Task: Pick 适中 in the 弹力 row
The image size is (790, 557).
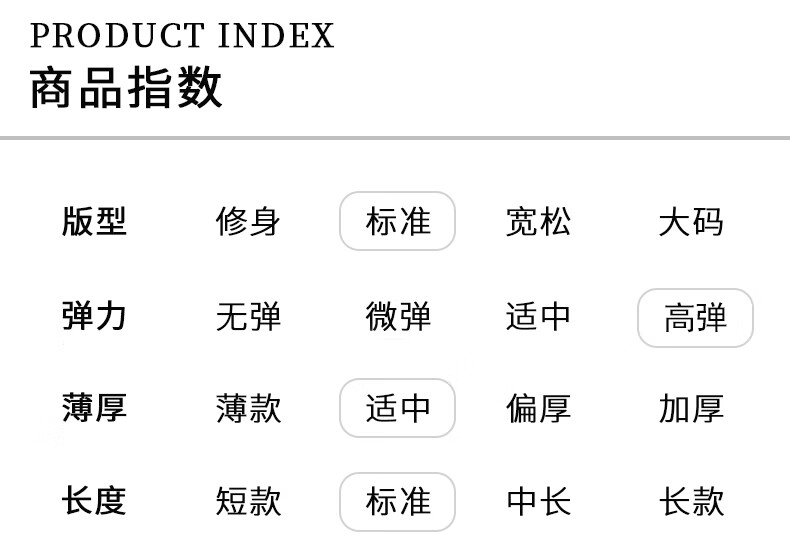Action: pos(539,317)
